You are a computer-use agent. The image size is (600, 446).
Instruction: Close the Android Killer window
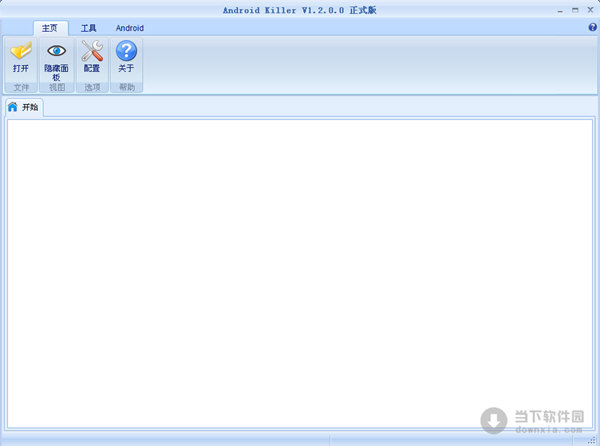point(590,10)
